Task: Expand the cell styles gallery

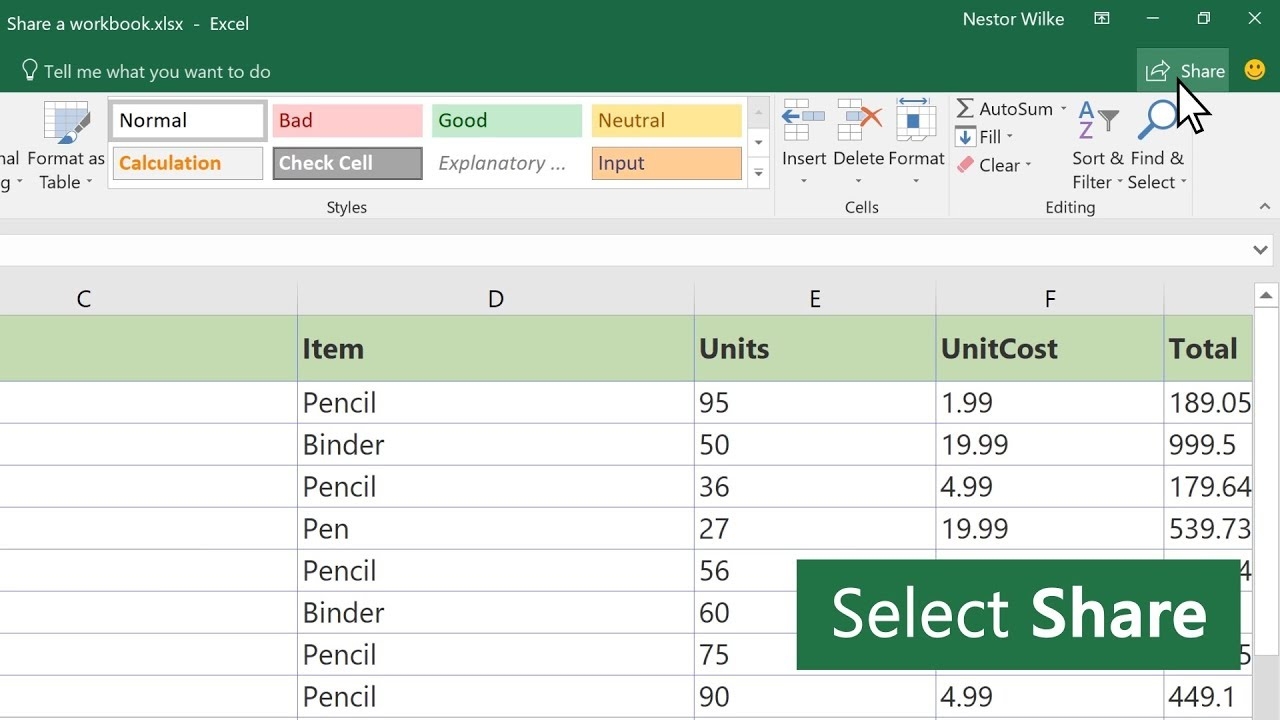Action: click(x=759, y=173)
